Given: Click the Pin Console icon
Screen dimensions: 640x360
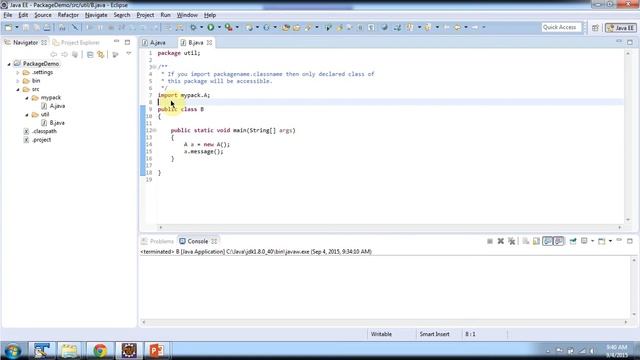Looking at the screenshot, I should (573, 241).
